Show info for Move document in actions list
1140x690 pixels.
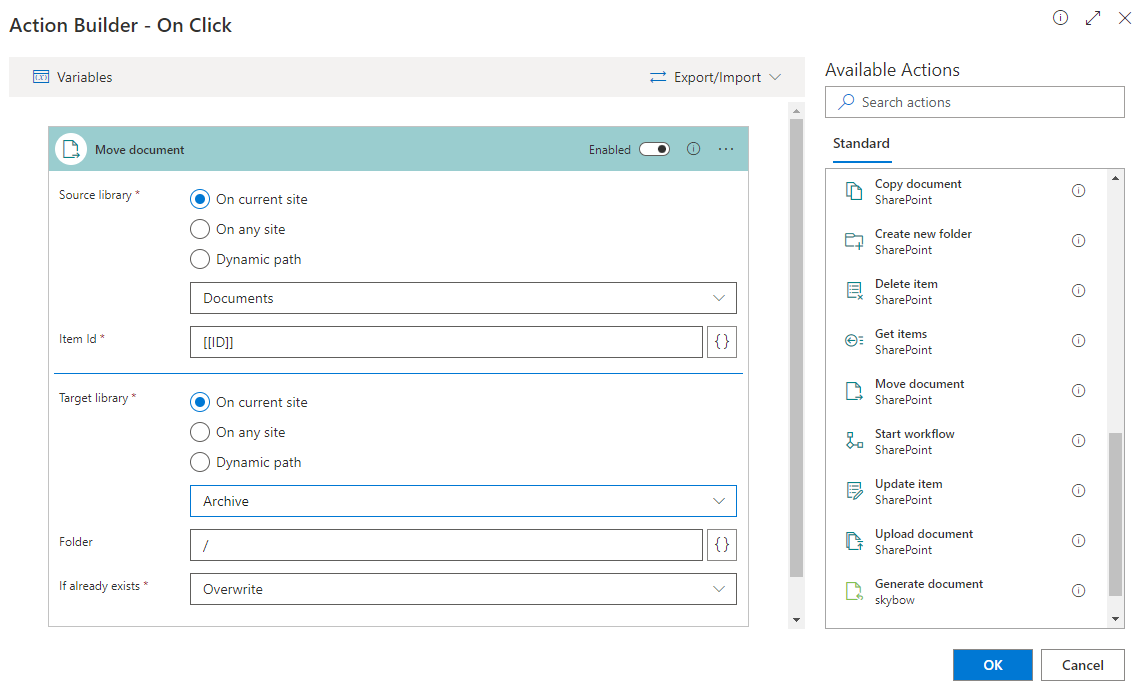click(1078, 390)
